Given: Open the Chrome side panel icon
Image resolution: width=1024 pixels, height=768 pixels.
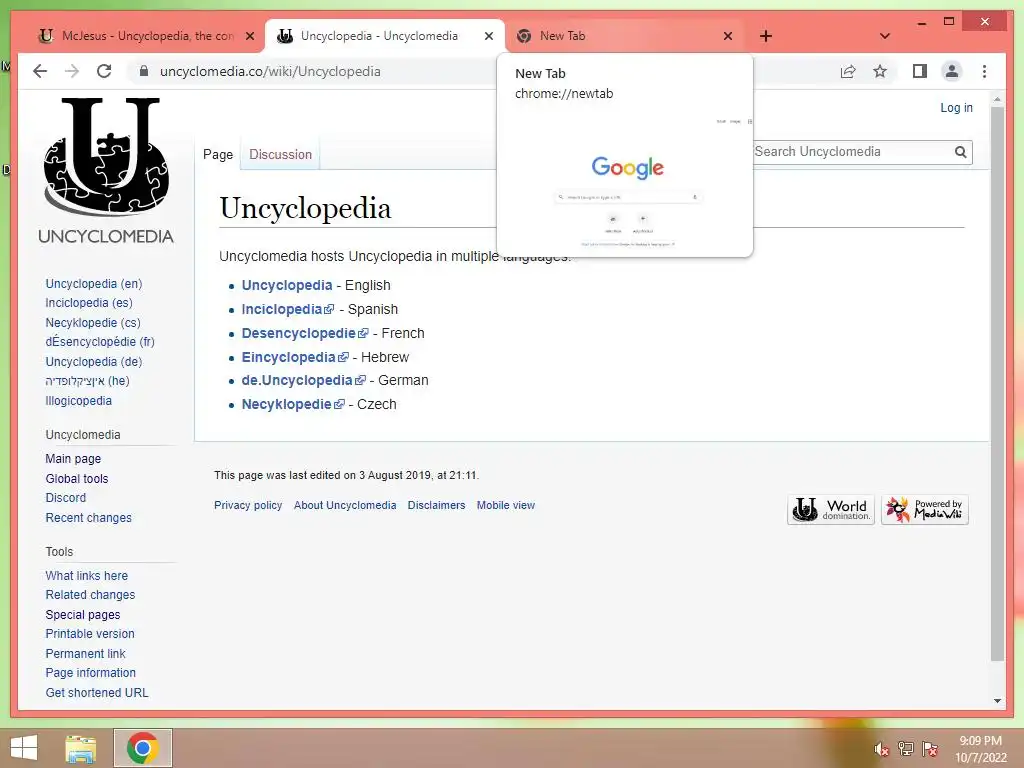Looking at the screenshot, I should click(920, 71).
